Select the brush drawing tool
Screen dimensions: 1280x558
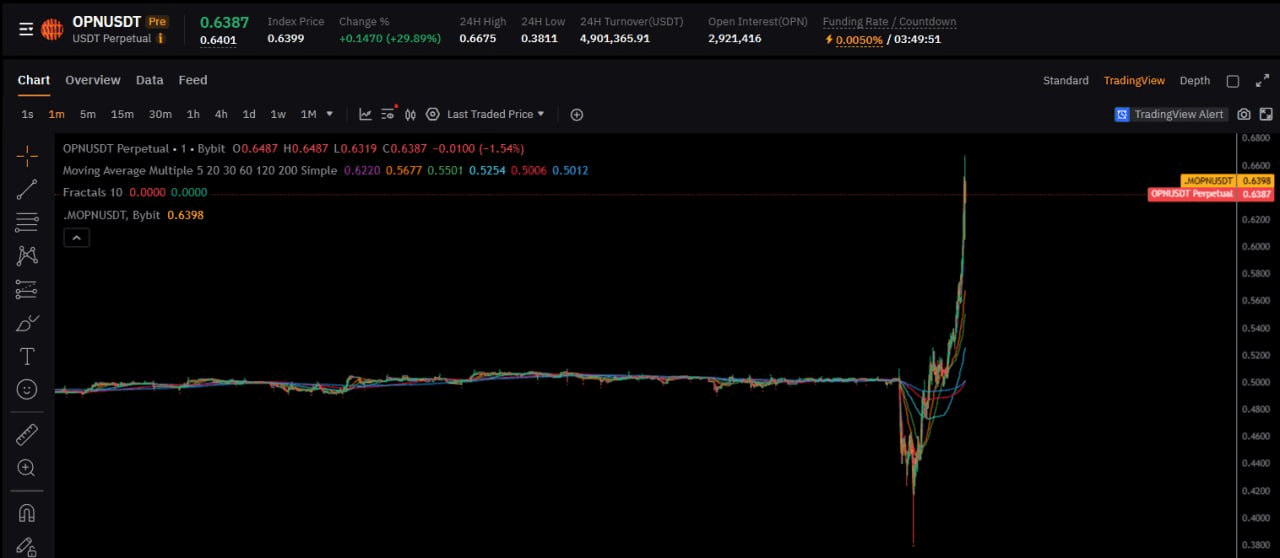(27, 323)
